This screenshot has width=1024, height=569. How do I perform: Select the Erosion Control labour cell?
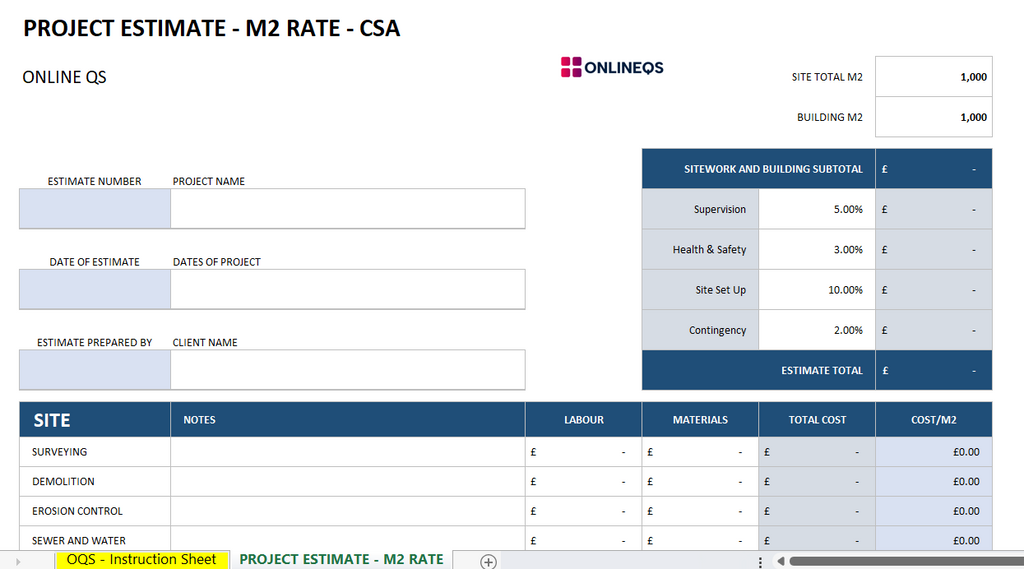coord(584,512)
